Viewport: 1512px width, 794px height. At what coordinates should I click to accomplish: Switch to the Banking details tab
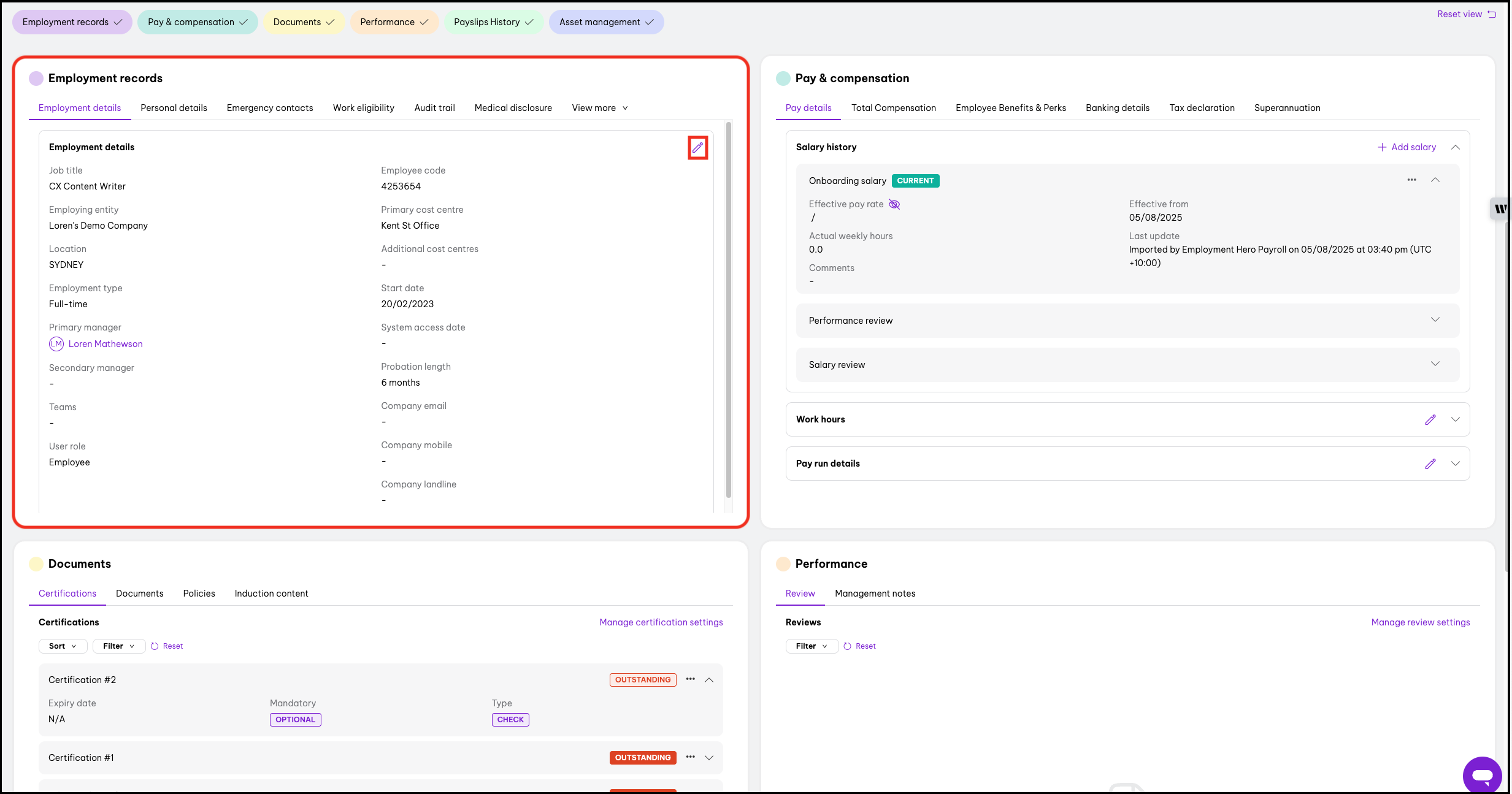(x=1117, y=108)
